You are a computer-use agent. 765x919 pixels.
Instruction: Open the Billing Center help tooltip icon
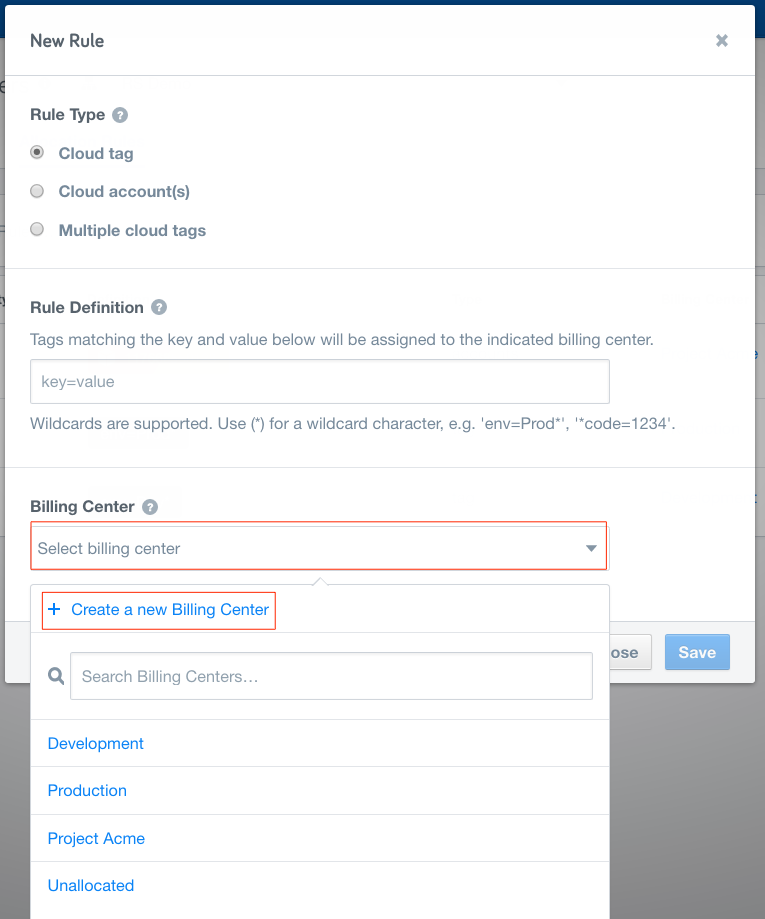point(150,507)
